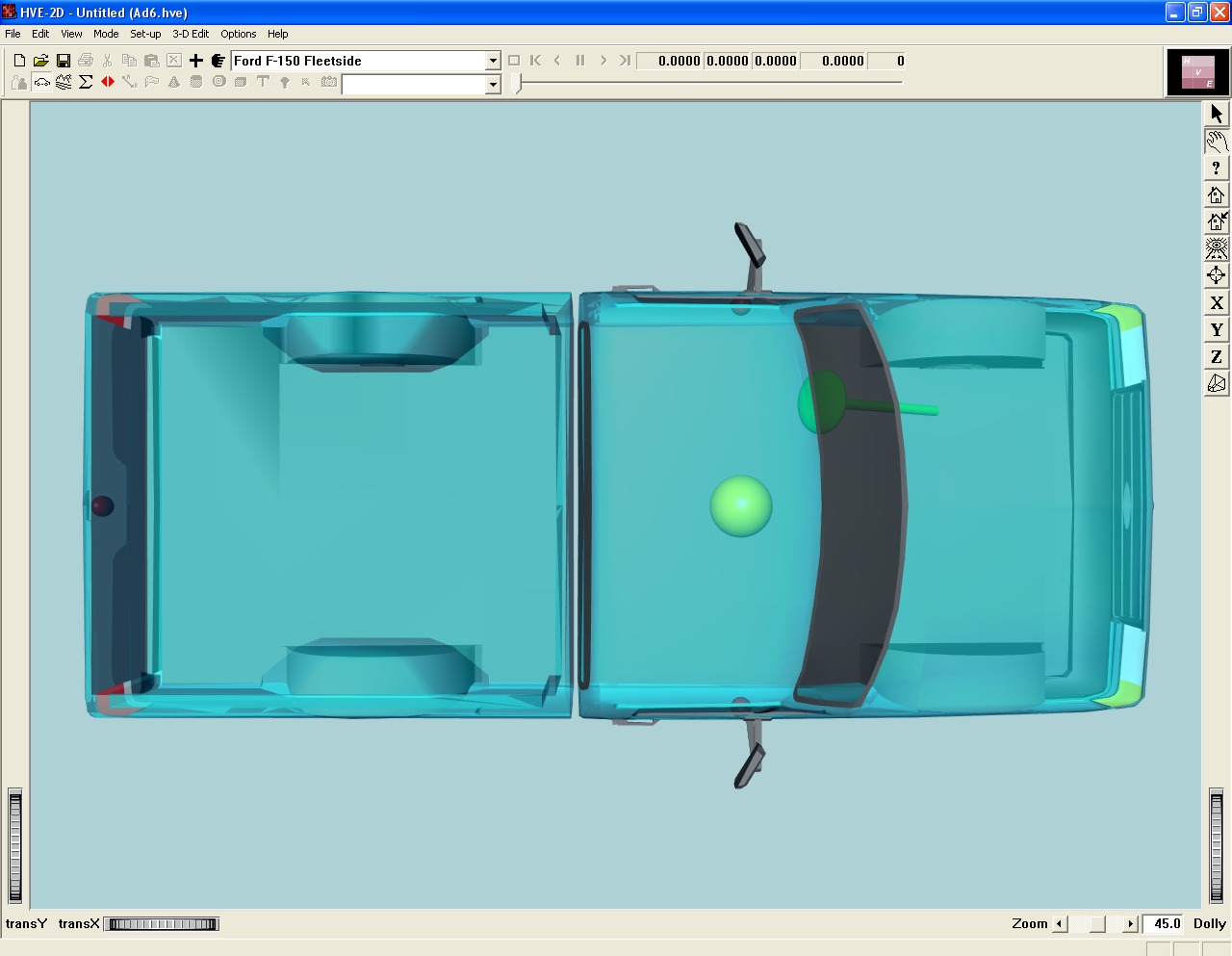Open the 3-D Edit menu
The height and width of the screenshot is (956, 1232).
(191, 34)
